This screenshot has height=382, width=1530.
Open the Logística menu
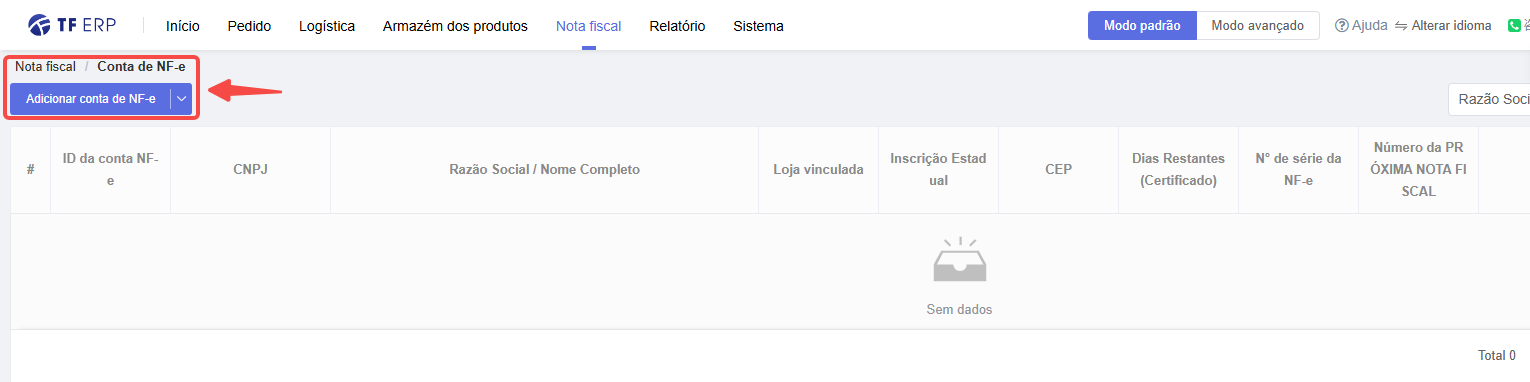[x=327, y=26]
